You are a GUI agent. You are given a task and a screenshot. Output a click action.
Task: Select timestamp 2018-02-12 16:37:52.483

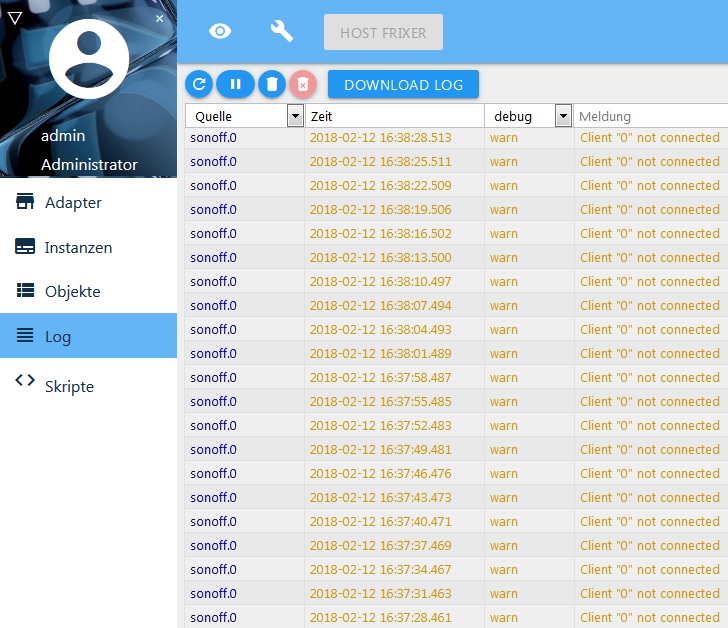tap(380, 426)
